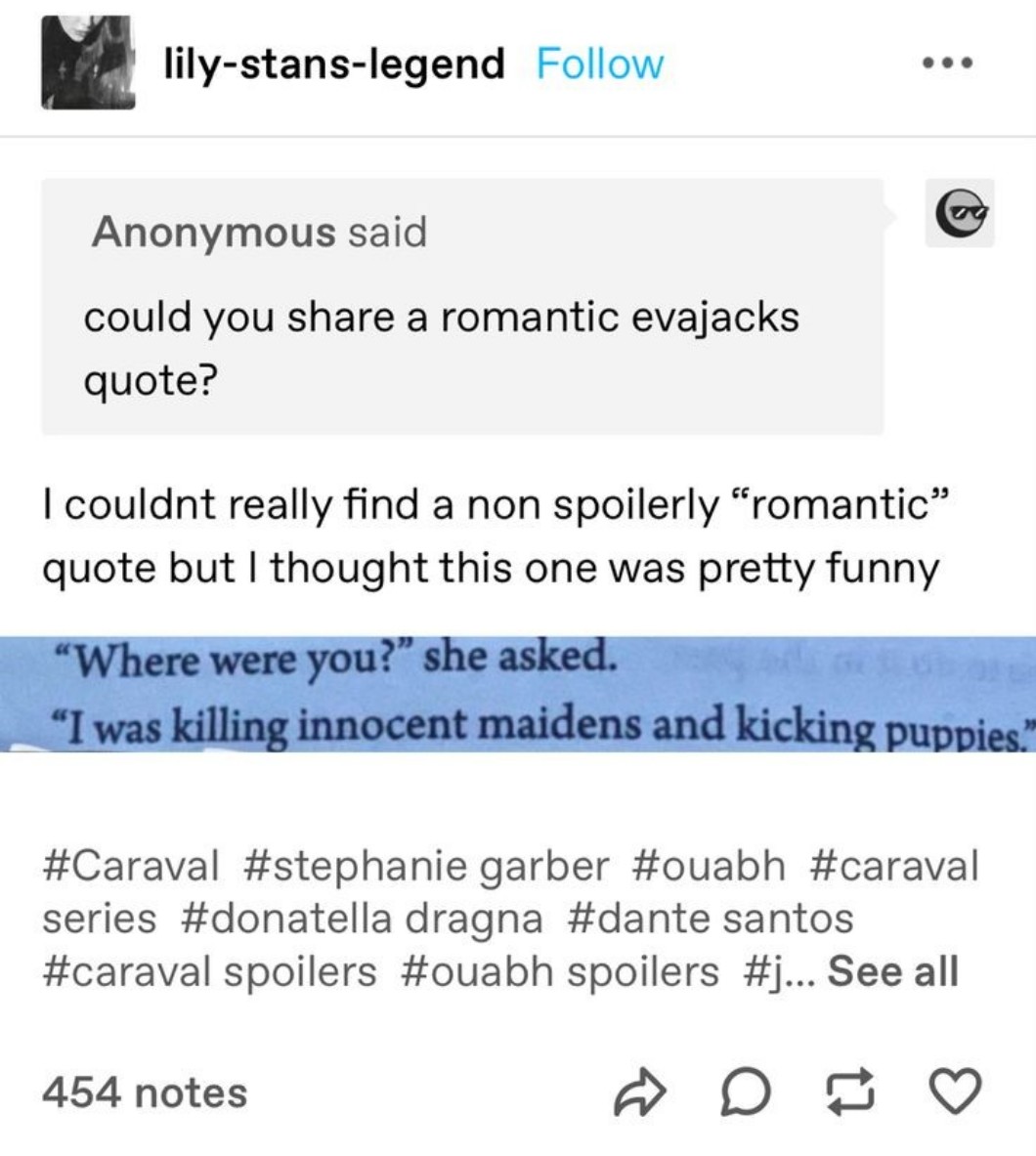
Task: Open the highlighted book quote image
Action: pos(518,694)
